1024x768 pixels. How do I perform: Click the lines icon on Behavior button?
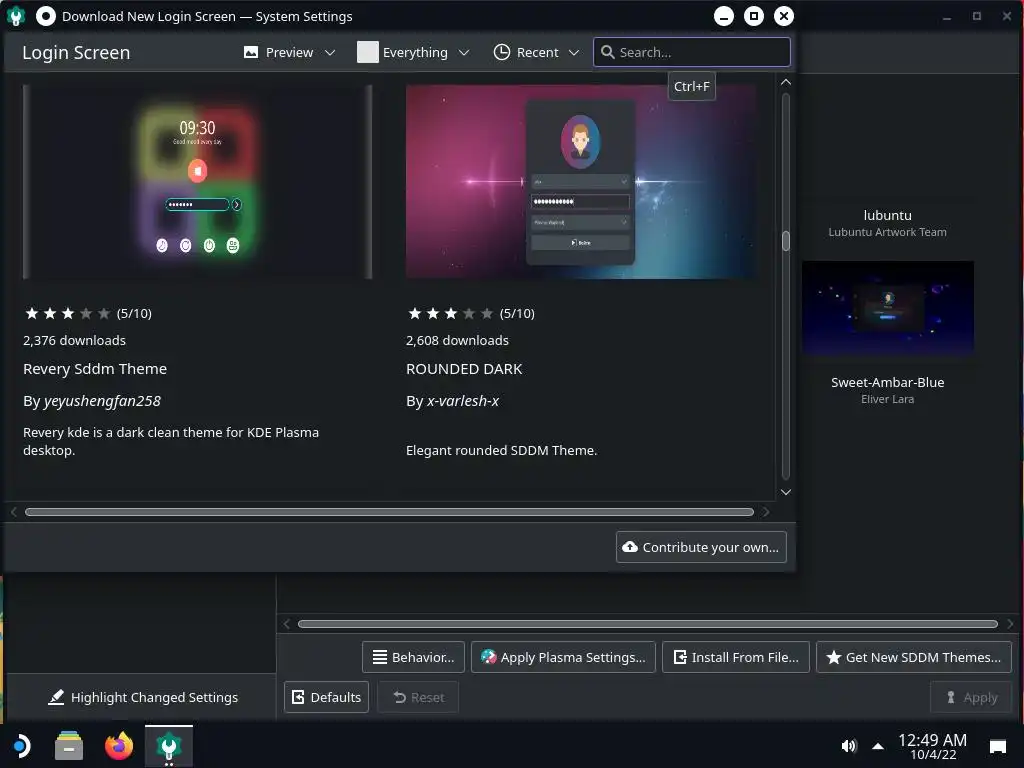[x=379, y=657]
